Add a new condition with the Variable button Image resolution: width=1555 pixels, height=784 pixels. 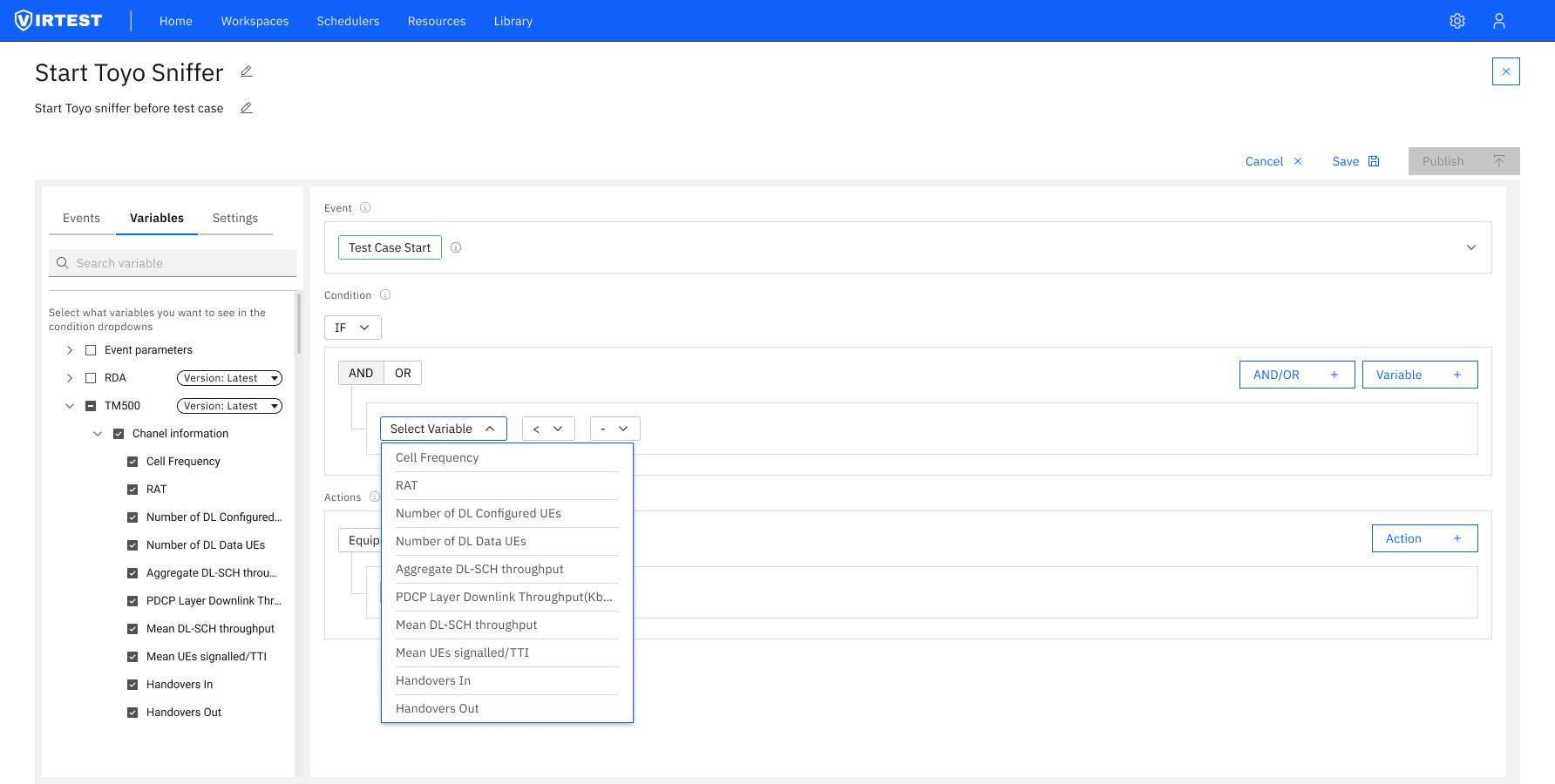click(x=1419, y=375)
